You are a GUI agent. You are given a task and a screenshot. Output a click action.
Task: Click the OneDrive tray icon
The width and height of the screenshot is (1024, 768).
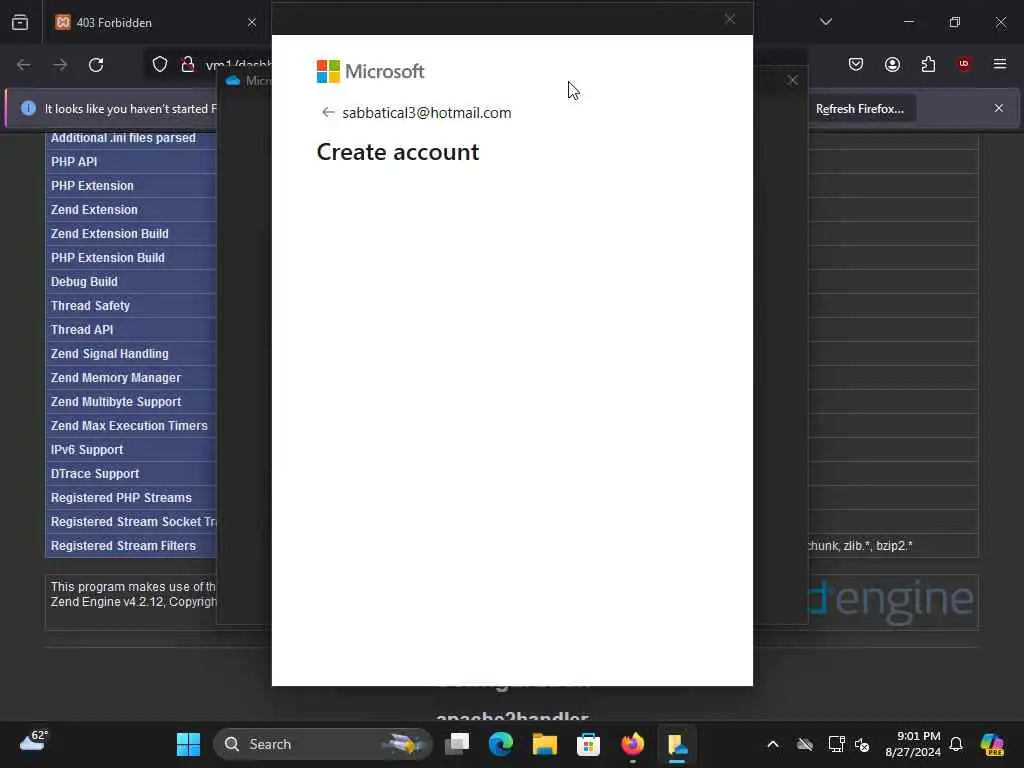coord(805,744)
